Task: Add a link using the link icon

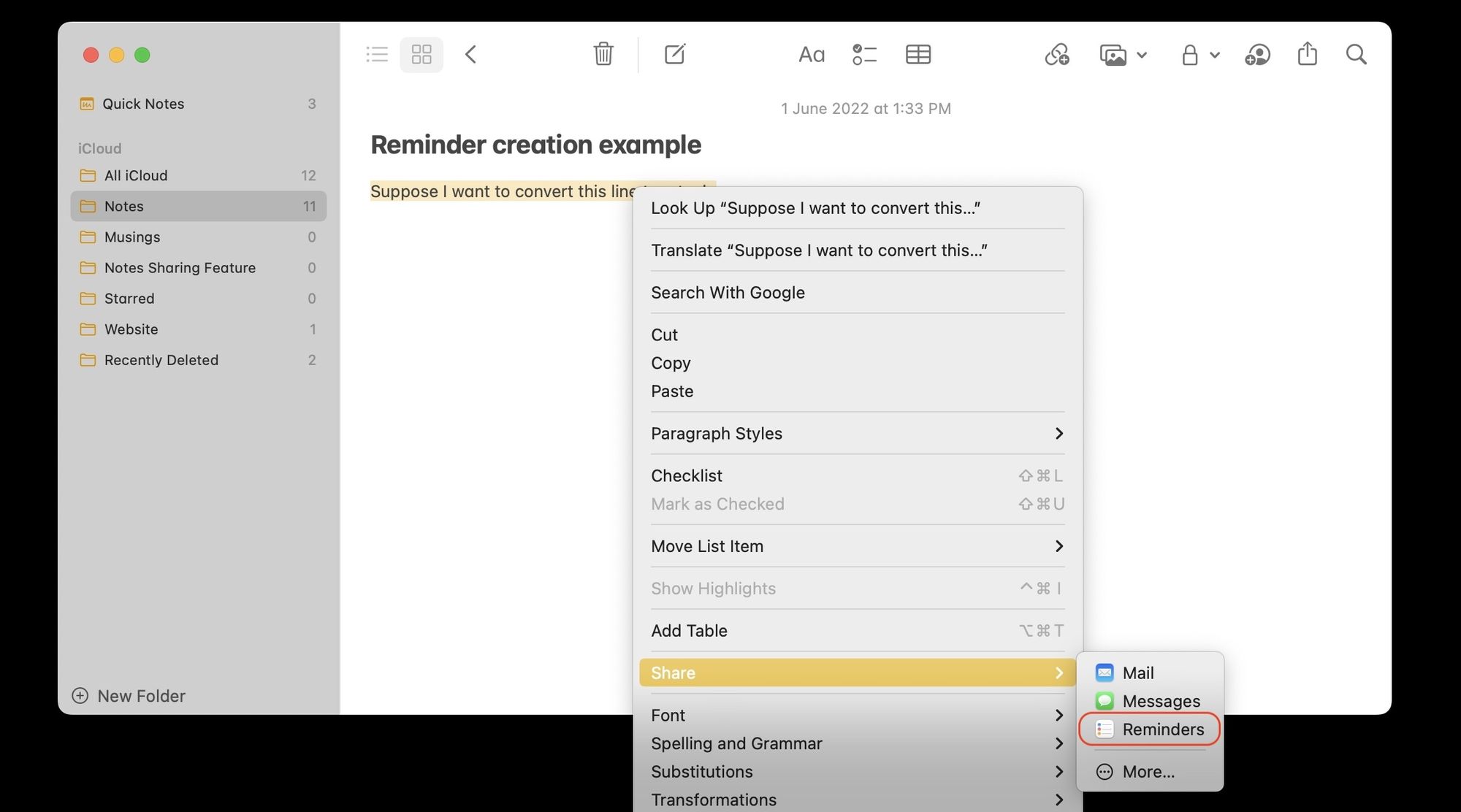Action: [x=1056, y=54]
